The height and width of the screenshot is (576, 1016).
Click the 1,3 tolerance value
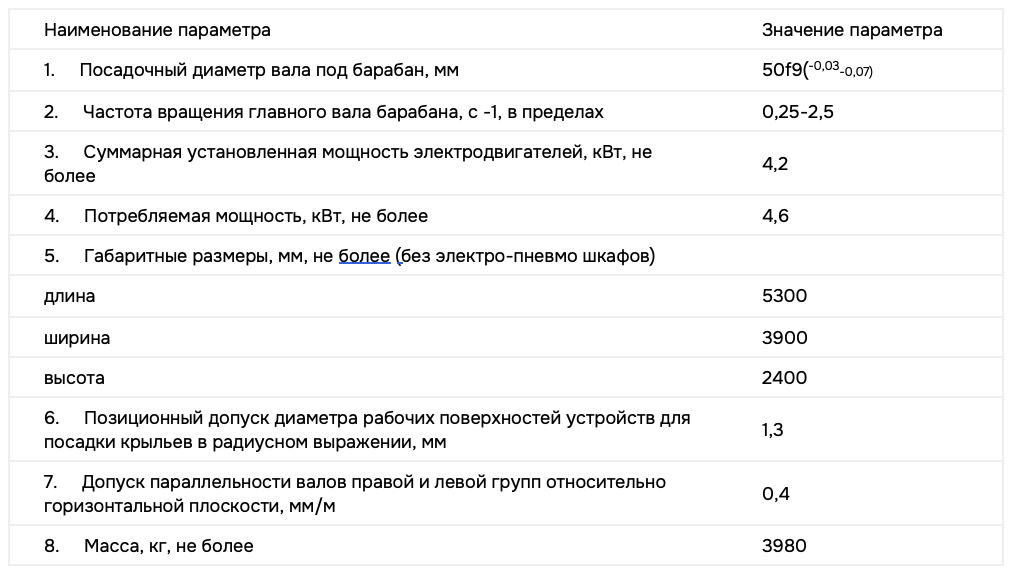[774, 430]
